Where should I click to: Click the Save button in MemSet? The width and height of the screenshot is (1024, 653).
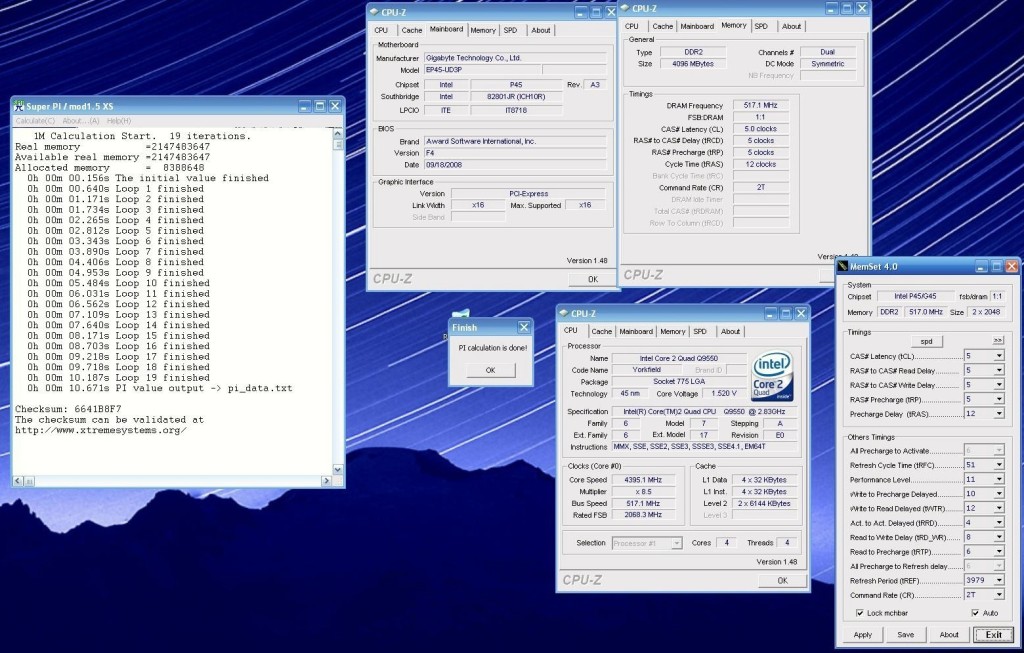pos(906,635)
